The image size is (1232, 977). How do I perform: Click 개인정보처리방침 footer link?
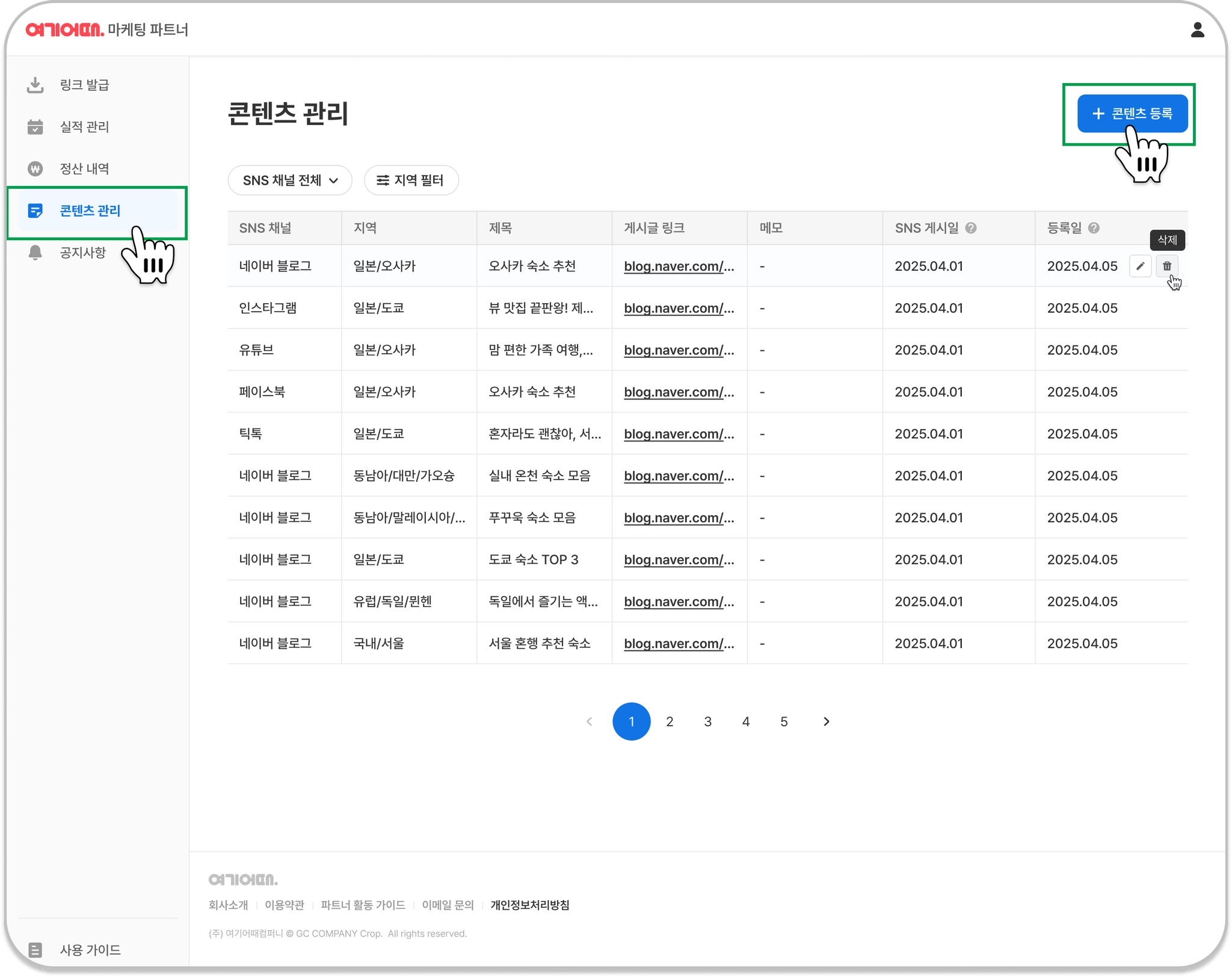pyautogui.click(x=529, y=905)
